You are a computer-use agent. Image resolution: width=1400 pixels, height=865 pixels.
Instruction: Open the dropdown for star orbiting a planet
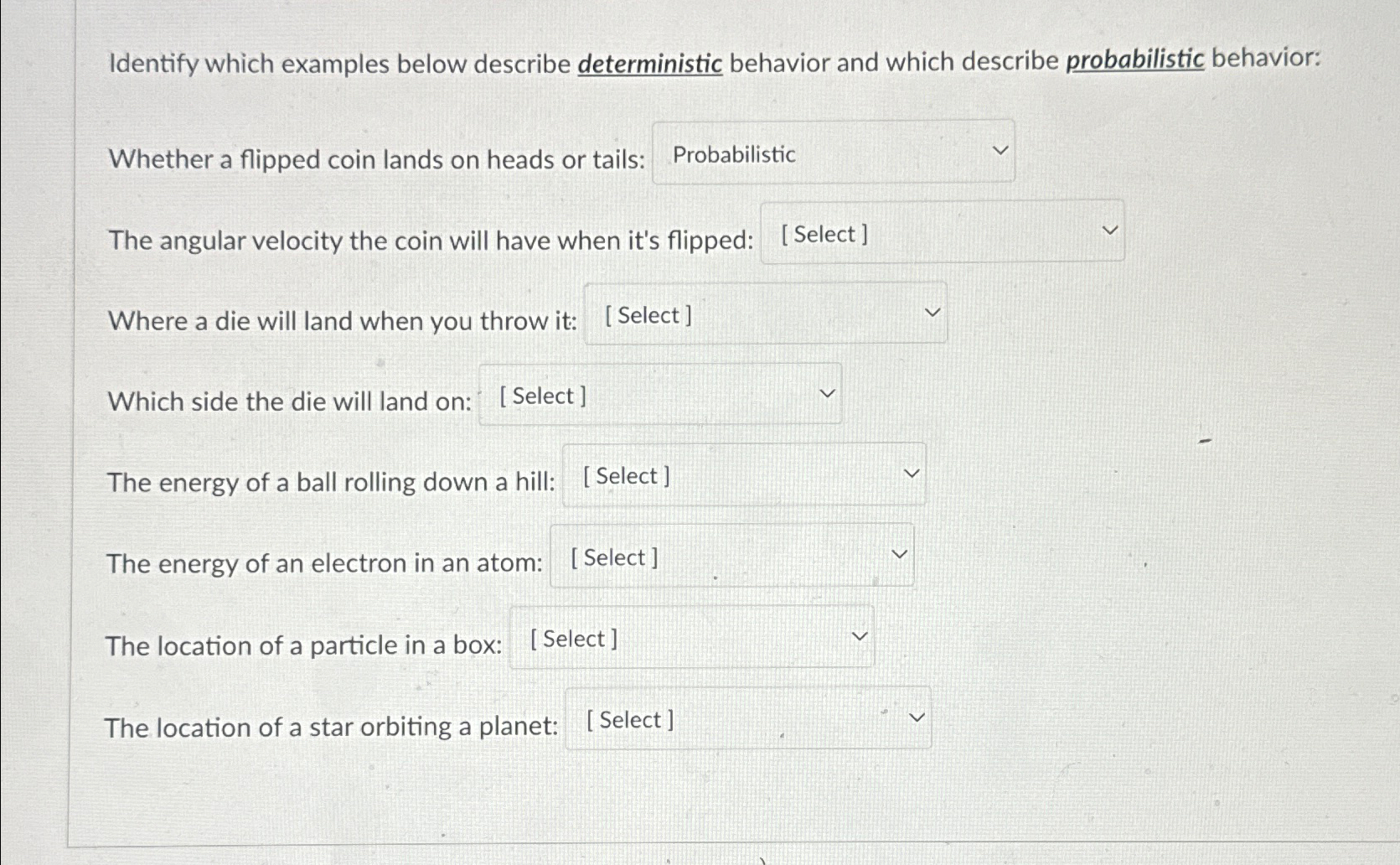747,718
